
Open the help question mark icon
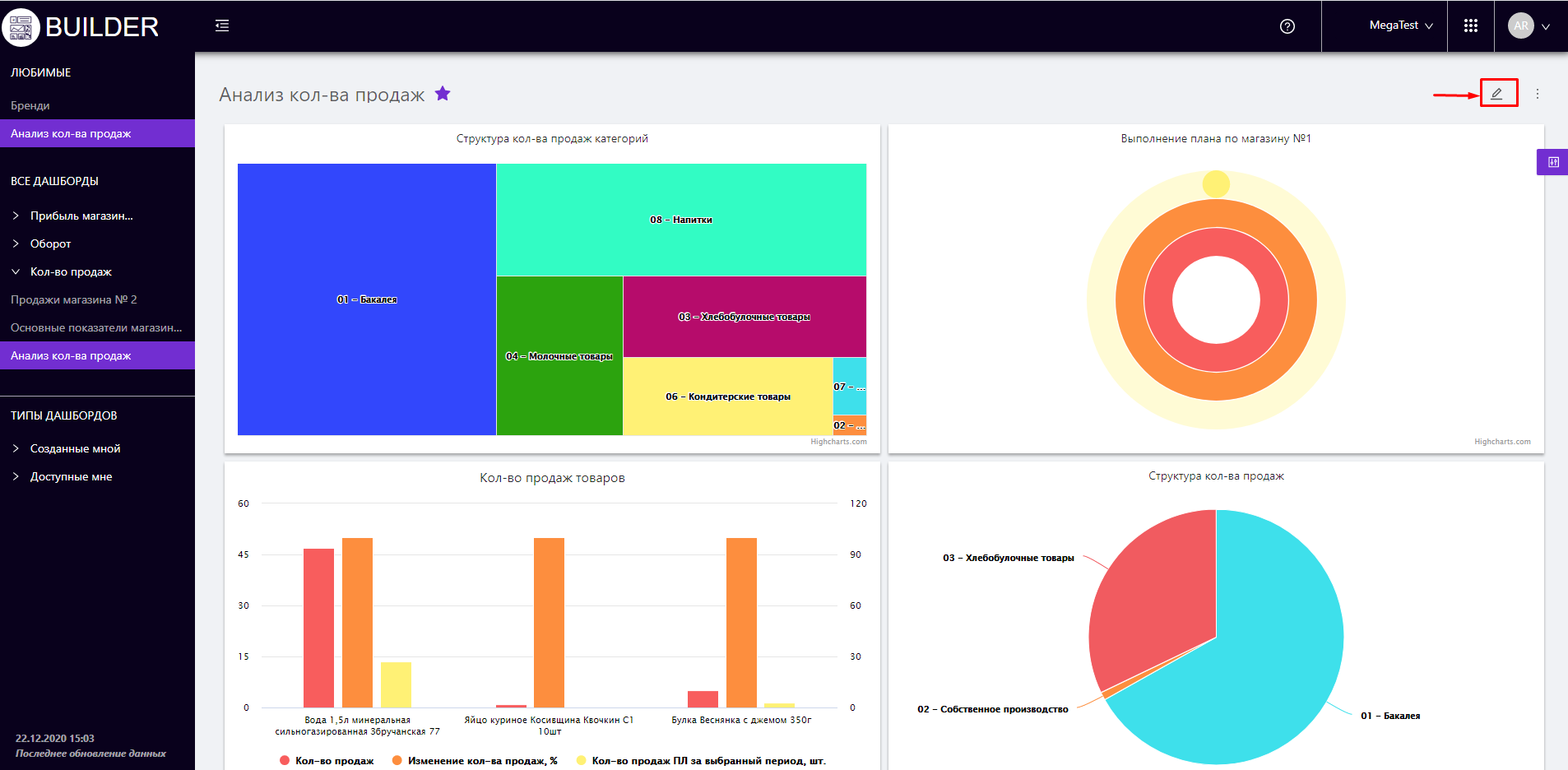coord(1287,26)
